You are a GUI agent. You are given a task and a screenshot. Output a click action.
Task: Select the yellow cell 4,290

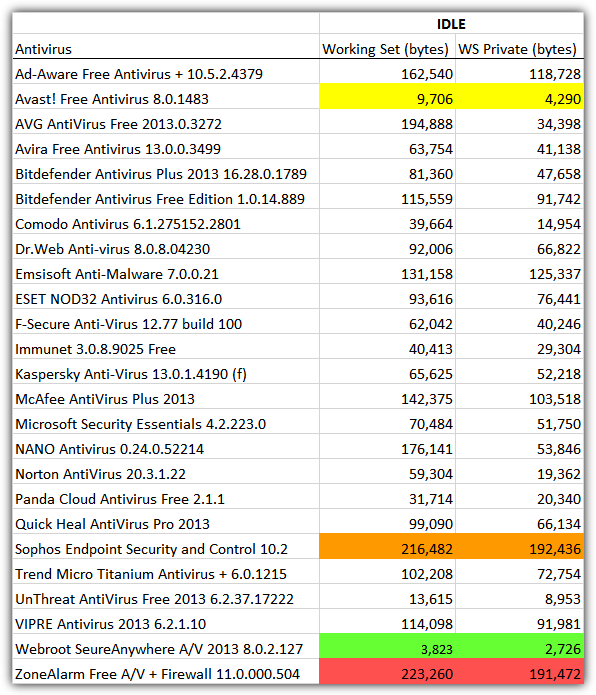click(519, 96)
